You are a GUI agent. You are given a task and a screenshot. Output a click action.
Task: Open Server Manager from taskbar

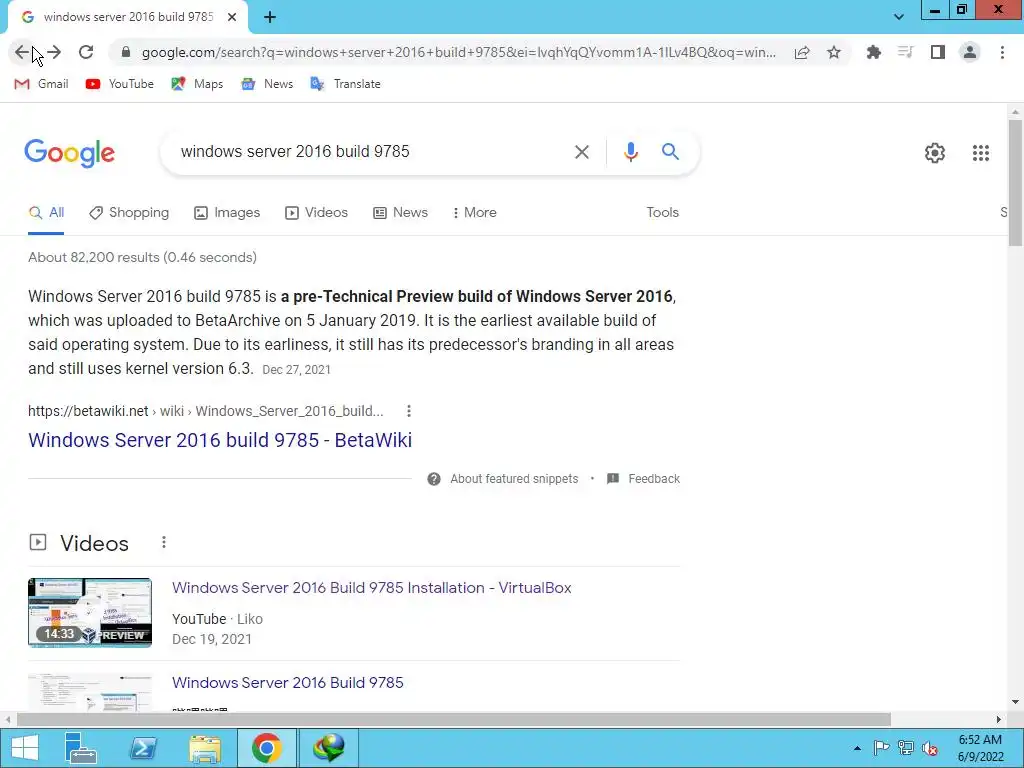pyautogui.click(x=81, y=748)
